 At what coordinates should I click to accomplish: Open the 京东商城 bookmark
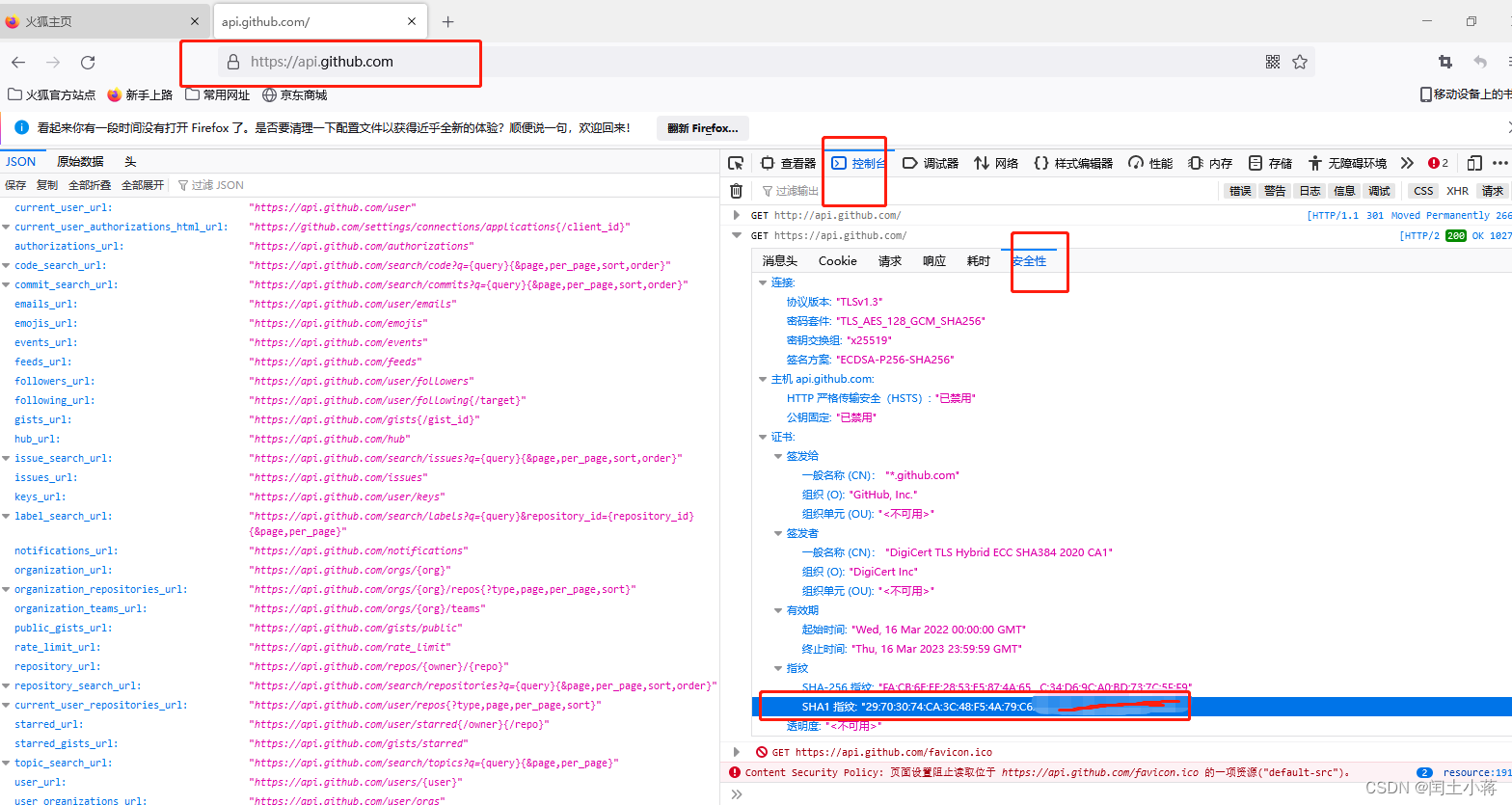[x=295, y=94]
